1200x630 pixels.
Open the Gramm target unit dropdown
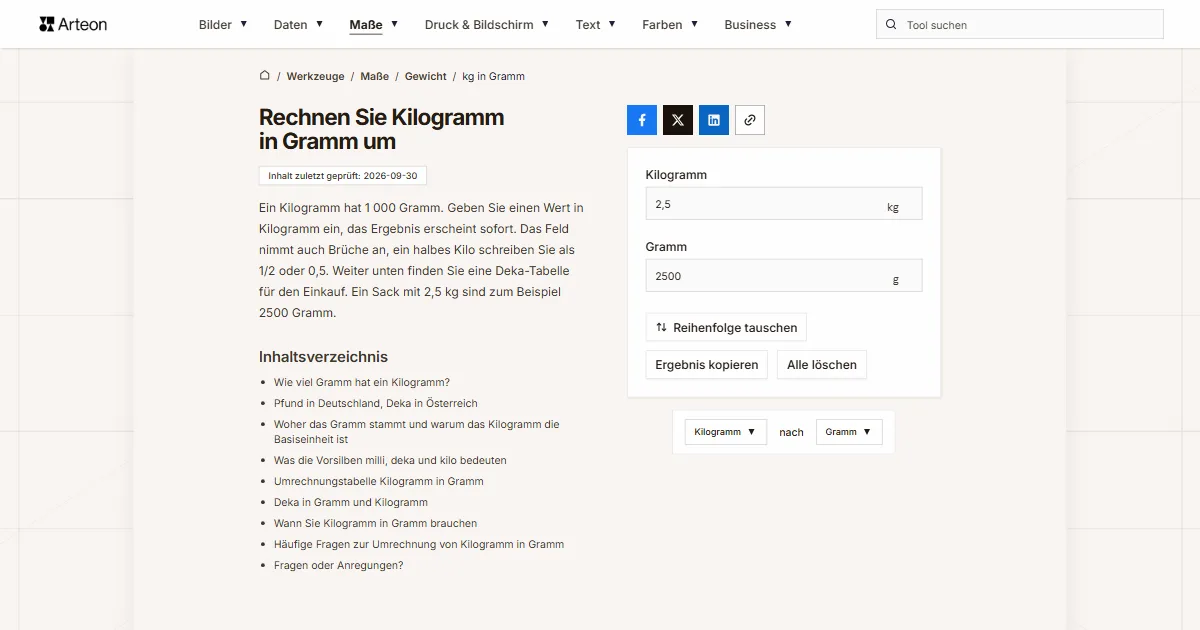point(849,432)
